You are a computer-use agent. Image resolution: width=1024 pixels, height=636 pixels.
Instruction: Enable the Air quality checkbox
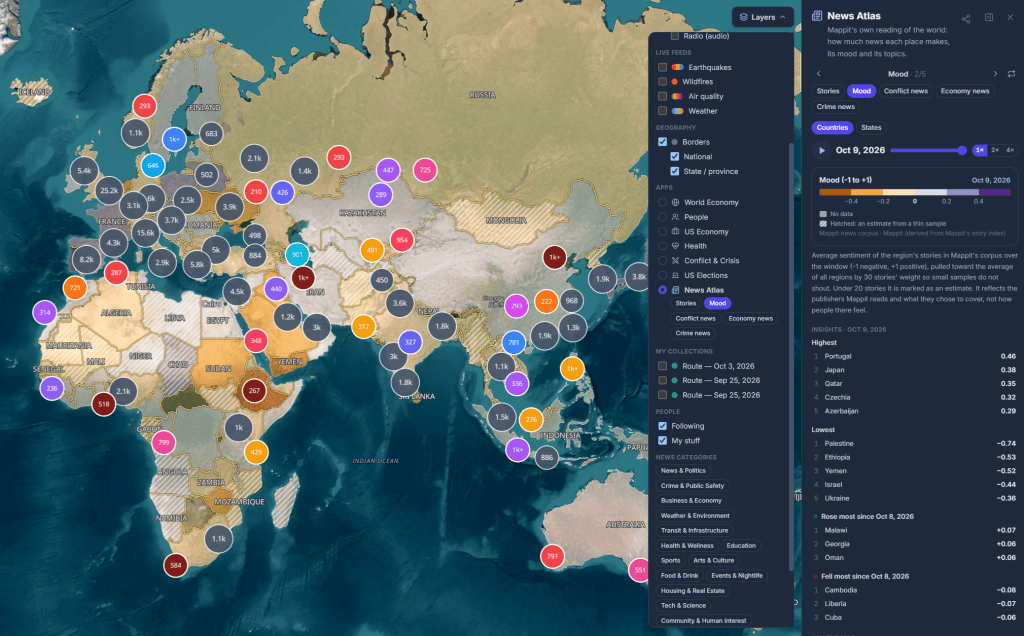pyautogui.click(x=662, y=96)
